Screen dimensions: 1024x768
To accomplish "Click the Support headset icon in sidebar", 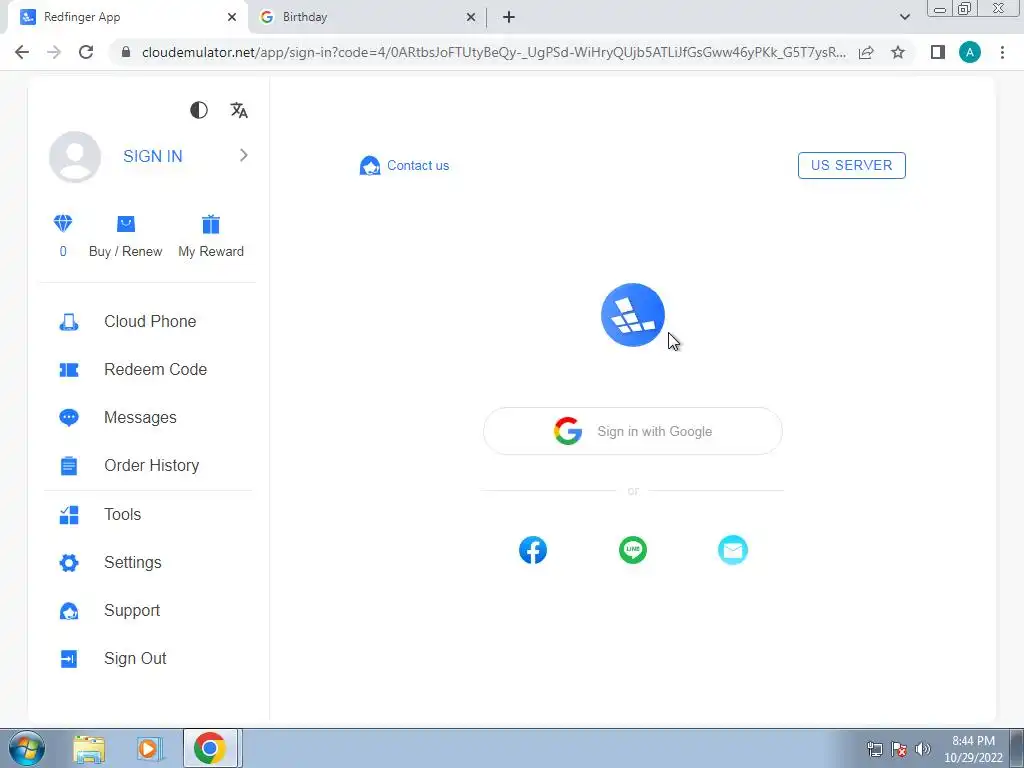I will tap(69, 611).
